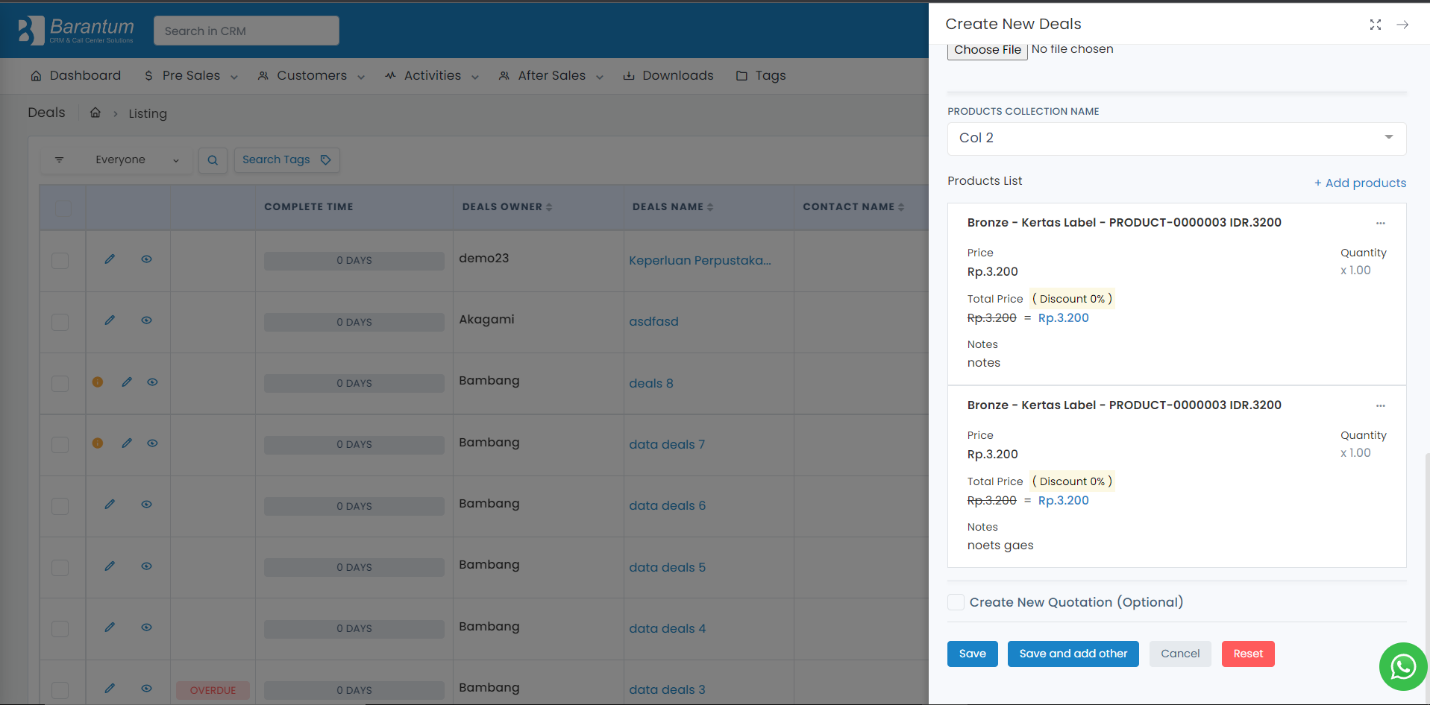This screenshot has height=705, width=1430.
Task: Edit the data deals 7 pencil icon
Action: 126,443
